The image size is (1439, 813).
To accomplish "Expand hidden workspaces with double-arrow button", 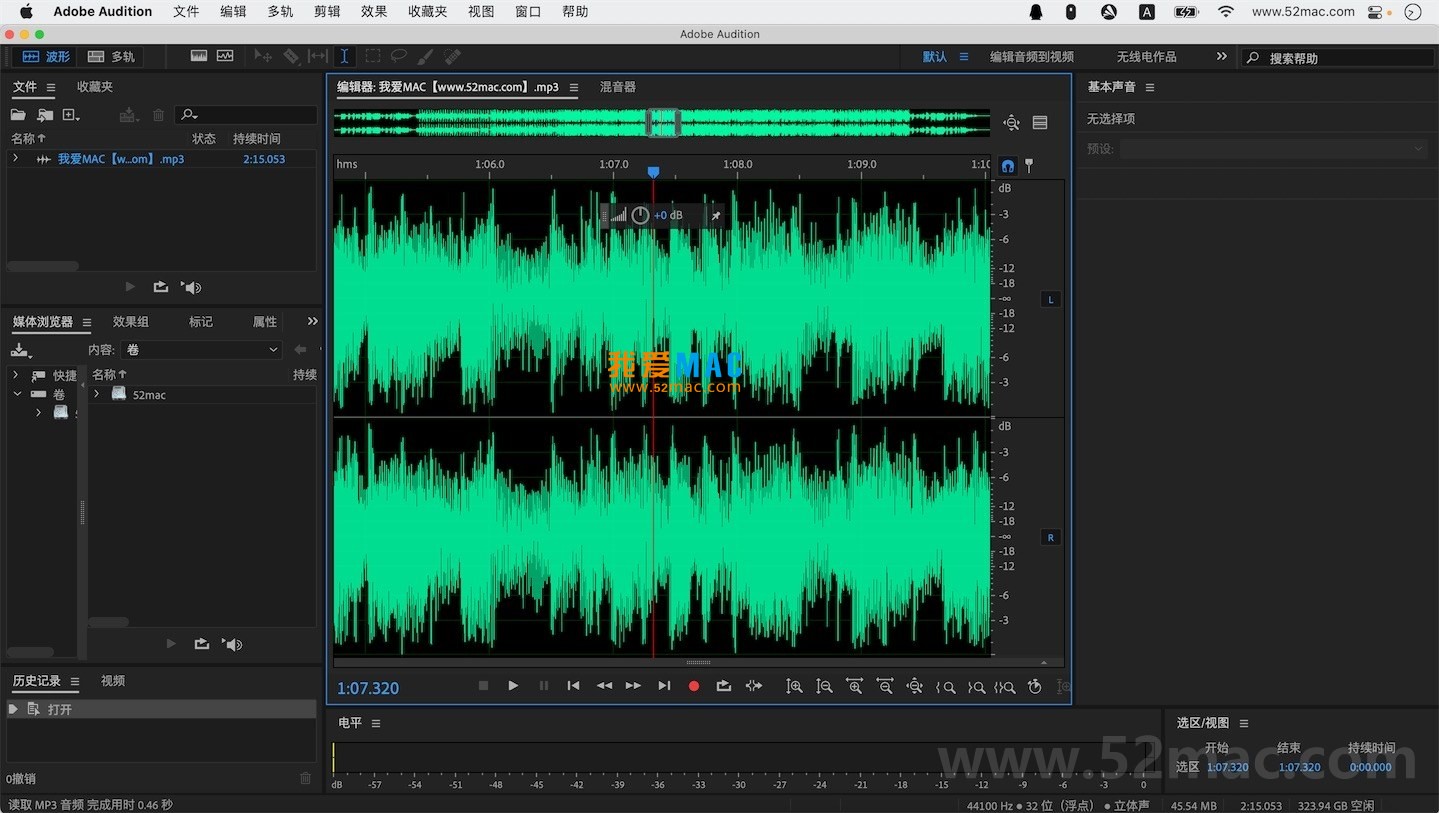I will [x=1221, y=57].
